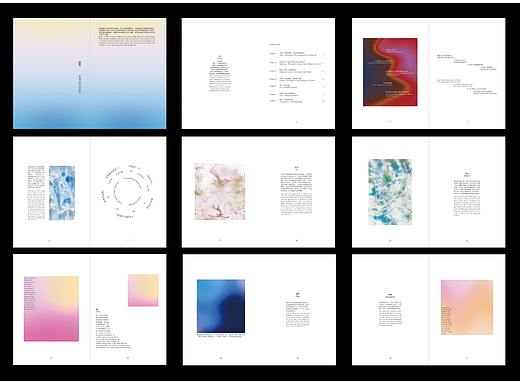Select the blue-green brushstroke painting
This screenshot has height=390, width=520.
(390, 192)
